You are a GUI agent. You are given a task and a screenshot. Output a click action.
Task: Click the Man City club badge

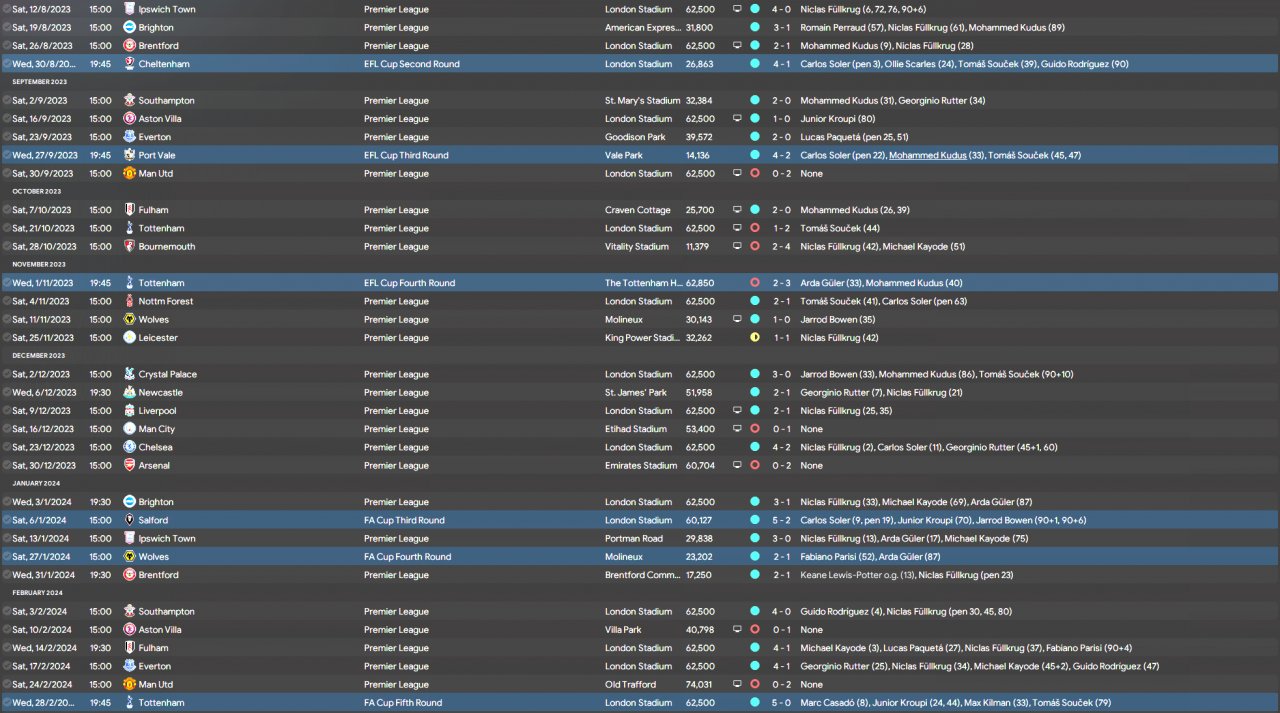tap(130, 429)
